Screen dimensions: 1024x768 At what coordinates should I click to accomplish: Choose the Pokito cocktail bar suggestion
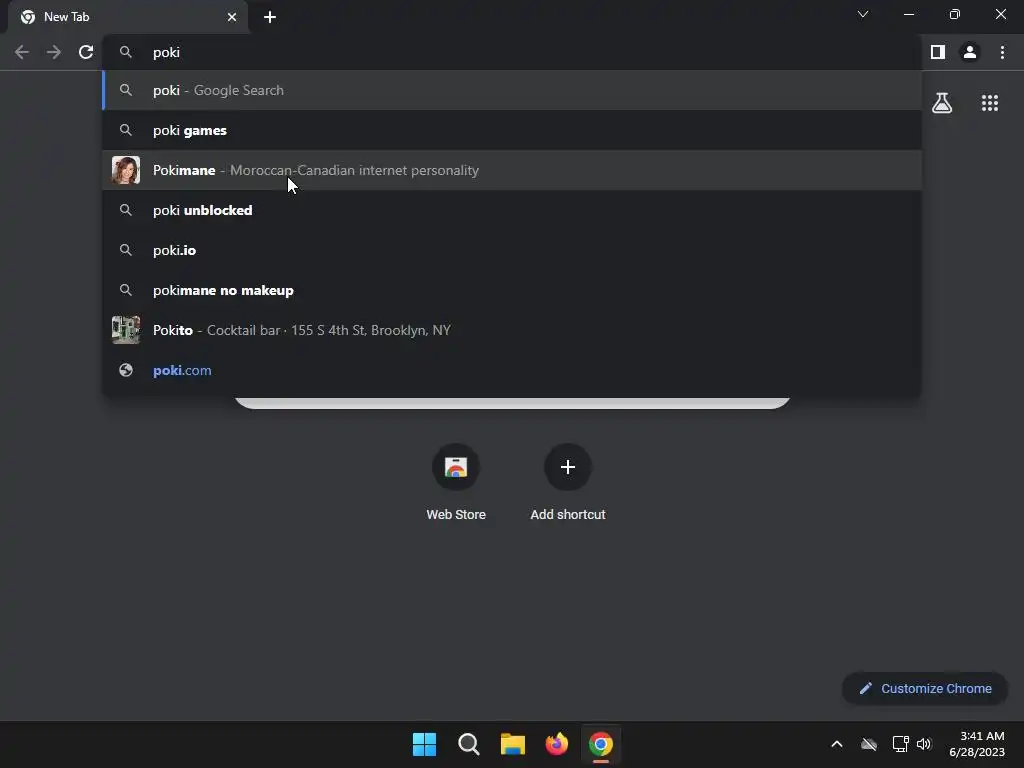tap(512, 330)
